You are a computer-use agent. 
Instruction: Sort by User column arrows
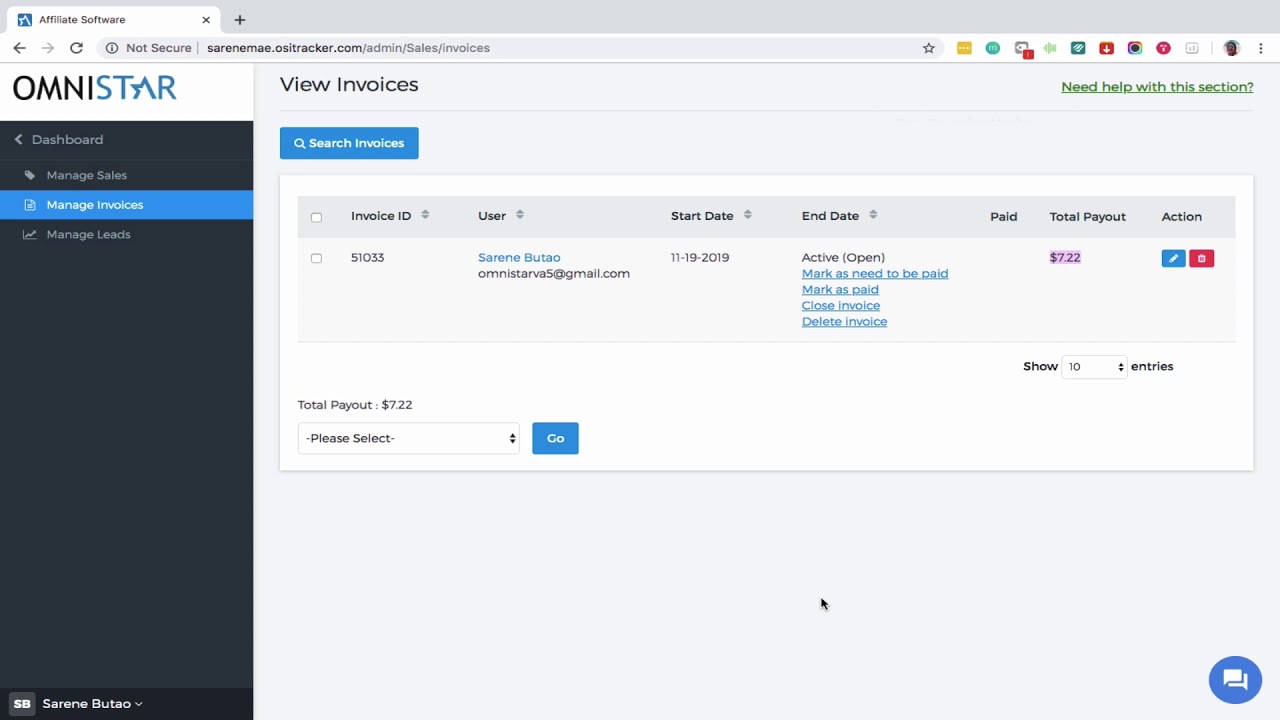coord(520,215)
